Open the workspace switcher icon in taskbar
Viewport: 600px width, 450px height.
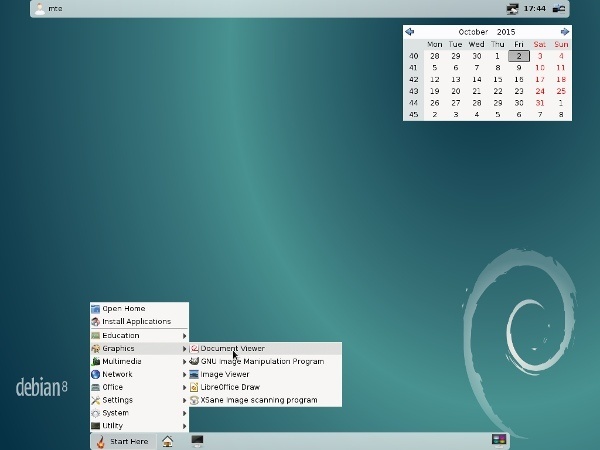pyautogui.click(x=499, y=440)
